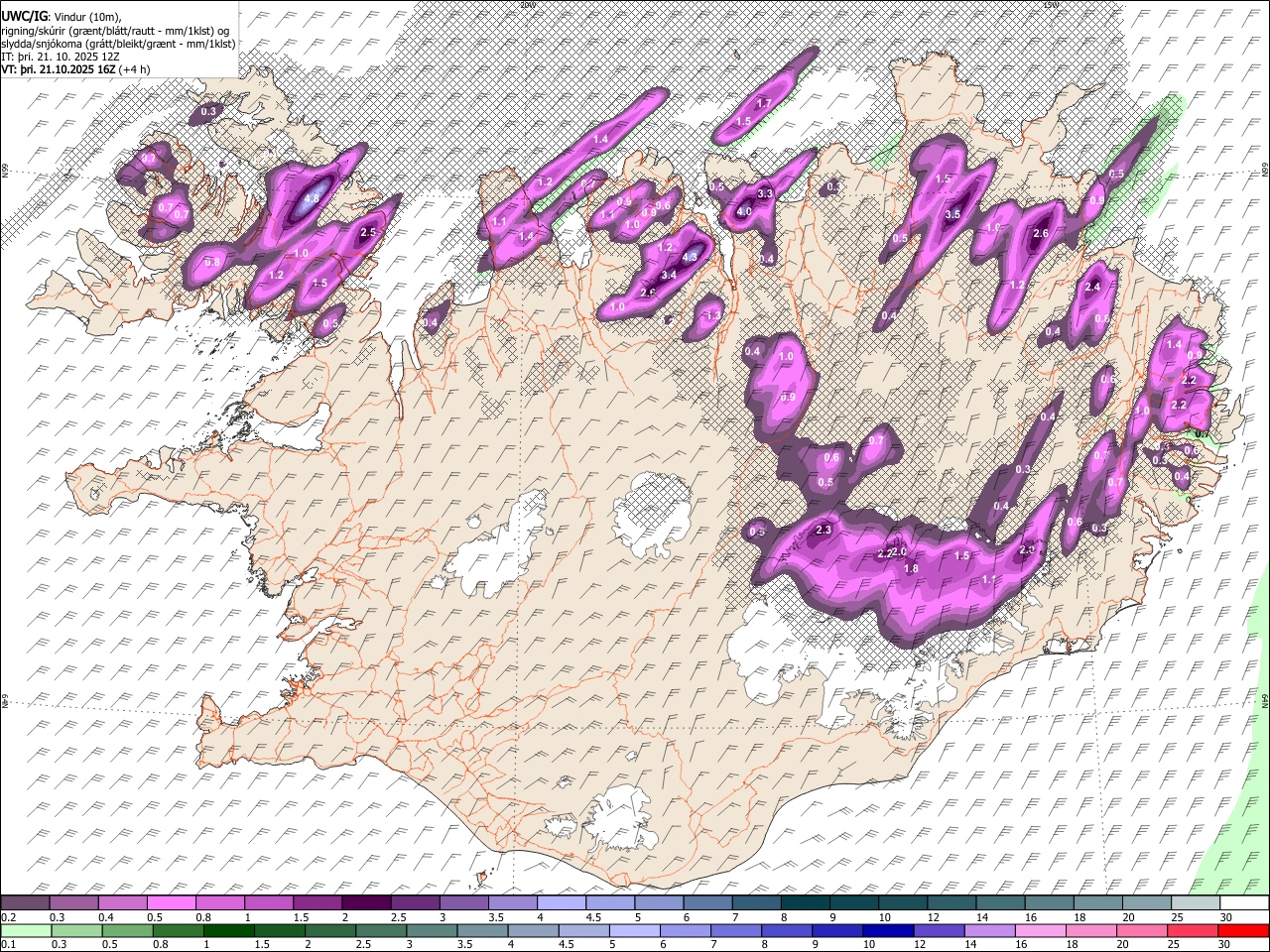Image resolution: width=1270 pixels, height=952 pixels.
Task: Click the 0.4 label on the upper scale
Action: coord(106,917)
